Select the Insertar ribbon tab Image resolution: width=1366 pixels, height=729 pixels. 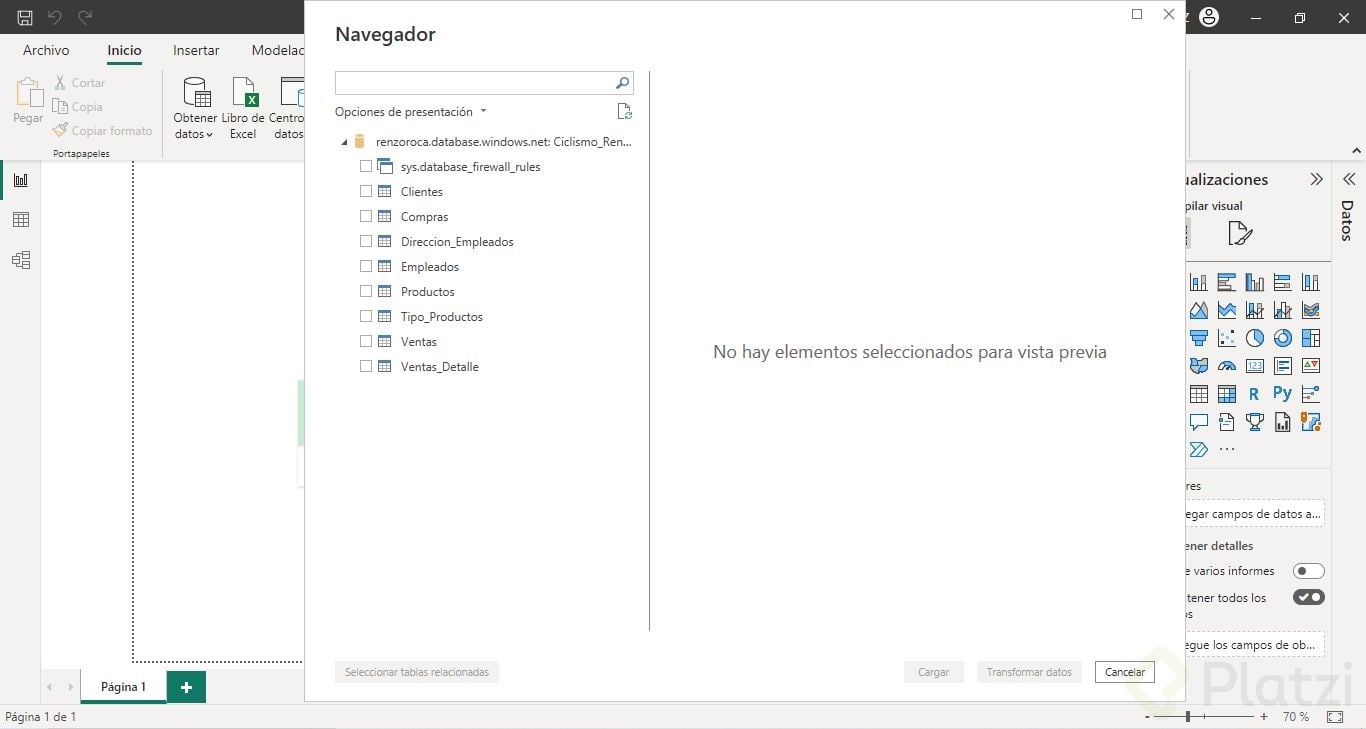(196, 50)
